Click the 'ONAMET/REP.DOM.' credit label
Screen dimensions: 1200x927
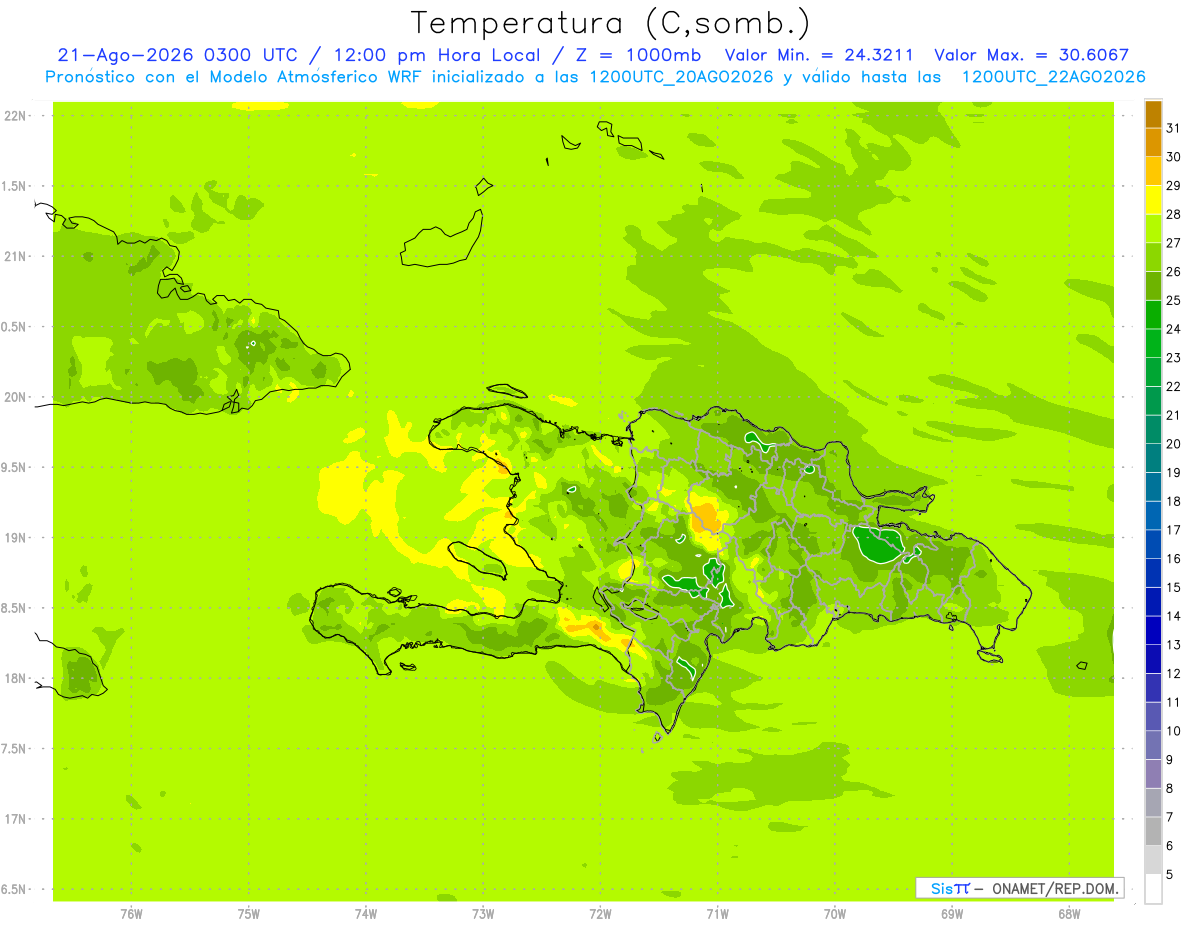(1055, 888)
